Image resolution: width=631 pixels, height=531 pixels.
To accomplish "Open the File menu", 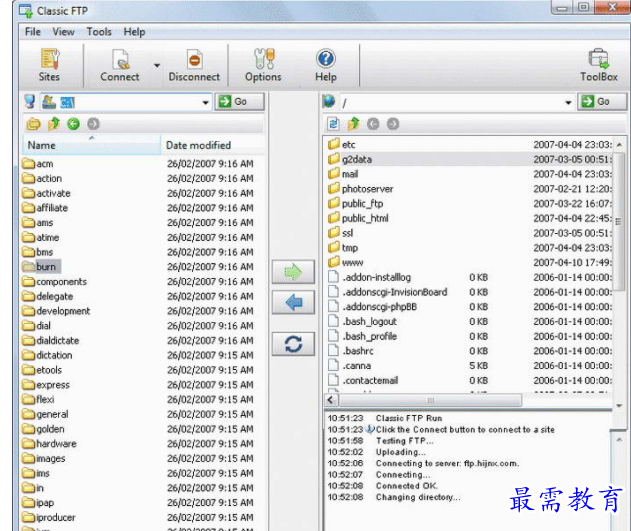I will pyautogui.click(x=33, y=32).
